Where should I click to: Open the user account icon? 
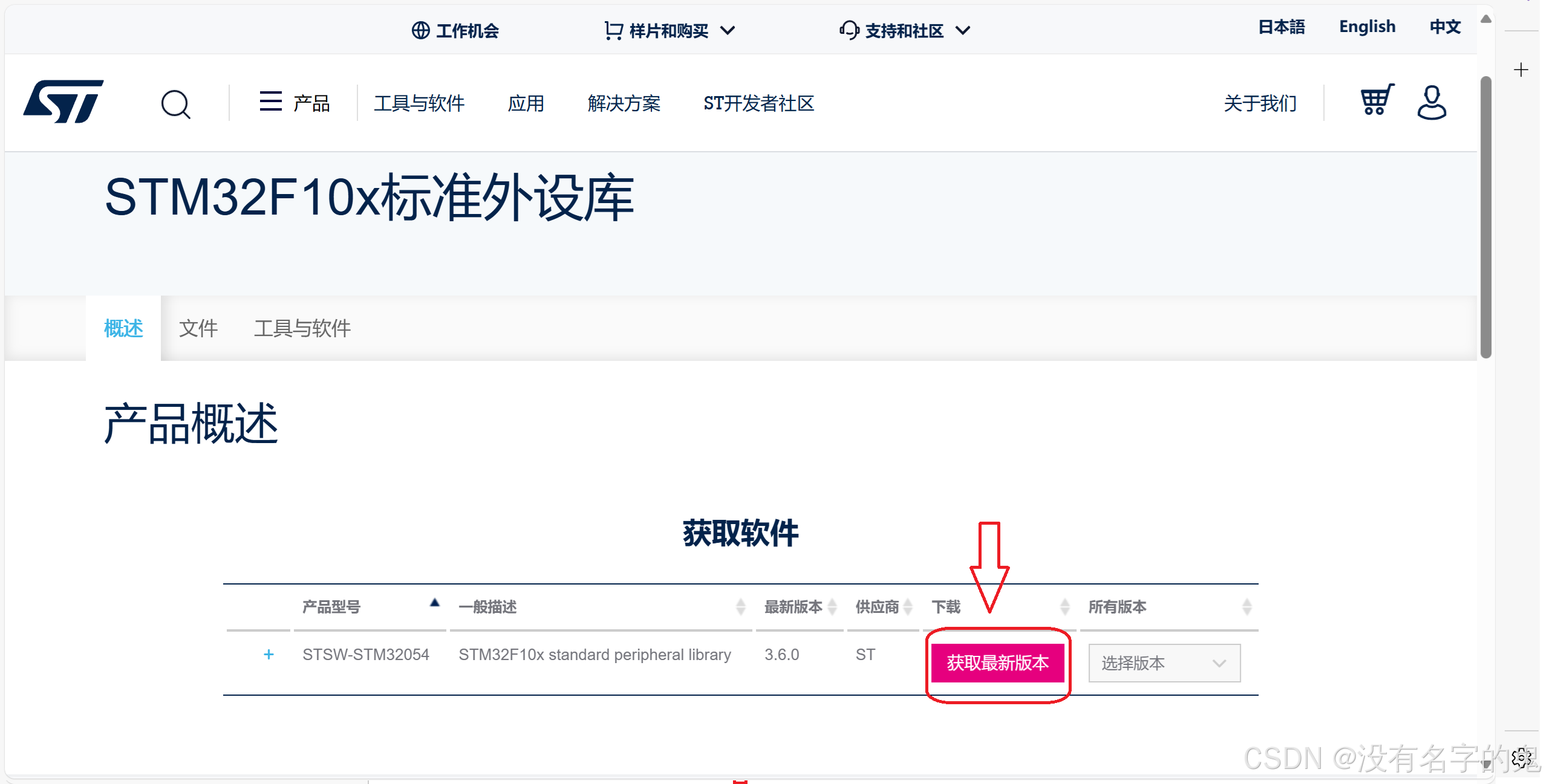[x=1432, y=102]
